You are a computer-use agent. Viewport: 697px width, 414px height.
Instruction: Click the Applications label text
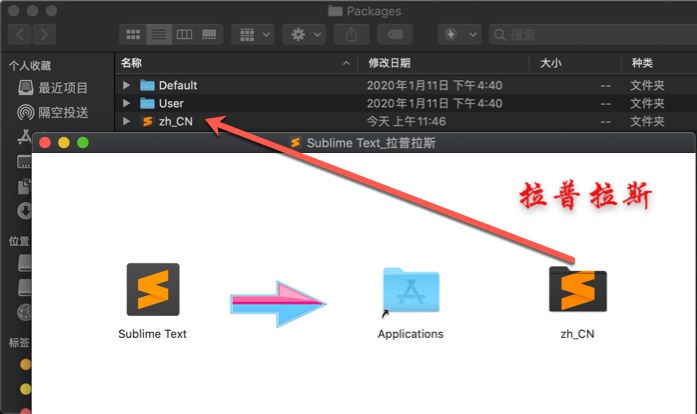411,334
